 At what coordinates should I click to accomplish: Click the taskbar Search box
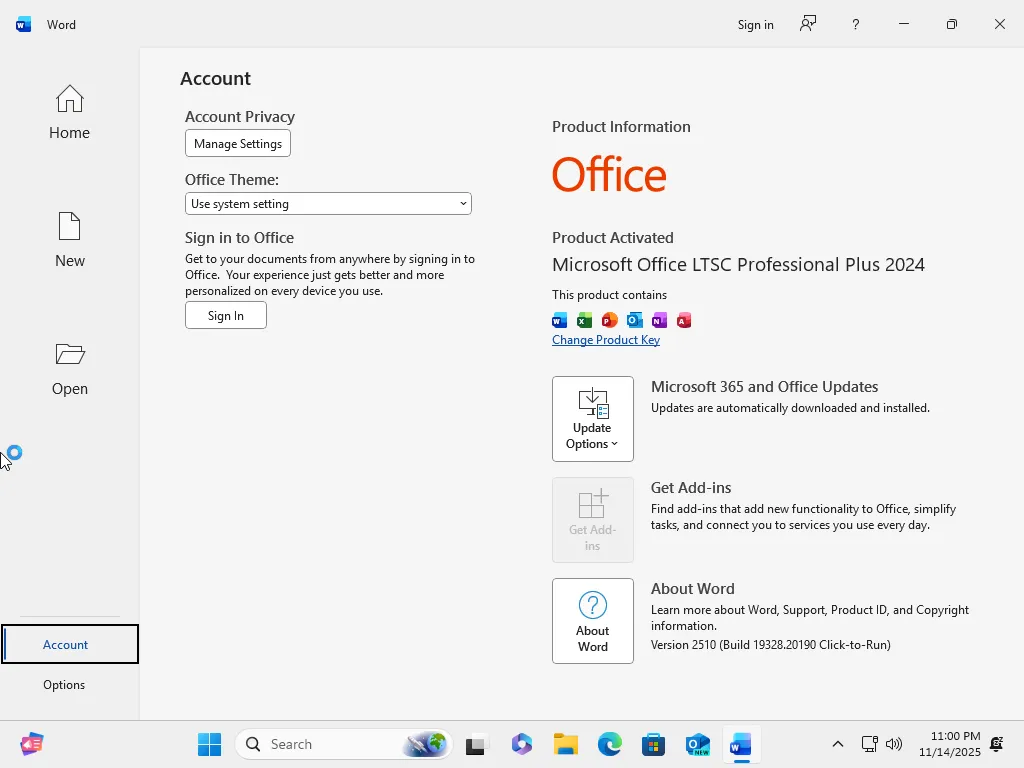click(x=344, y=744)
